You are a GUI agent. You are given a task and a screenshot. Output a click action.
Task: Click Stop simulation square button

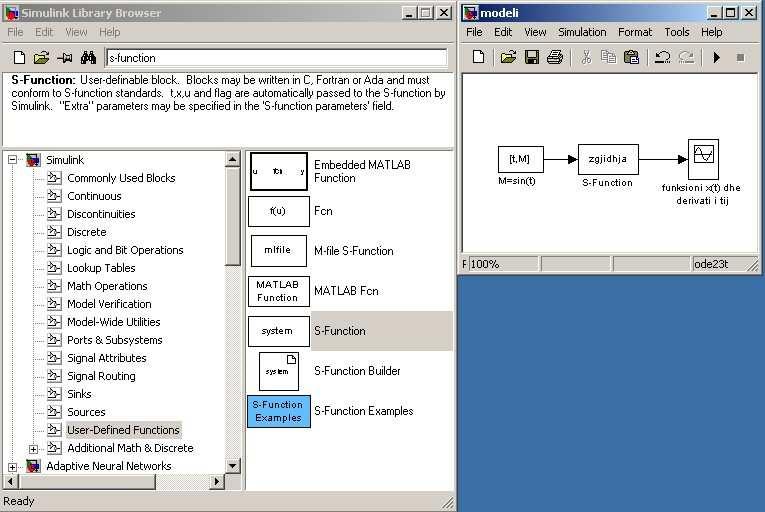740,58
